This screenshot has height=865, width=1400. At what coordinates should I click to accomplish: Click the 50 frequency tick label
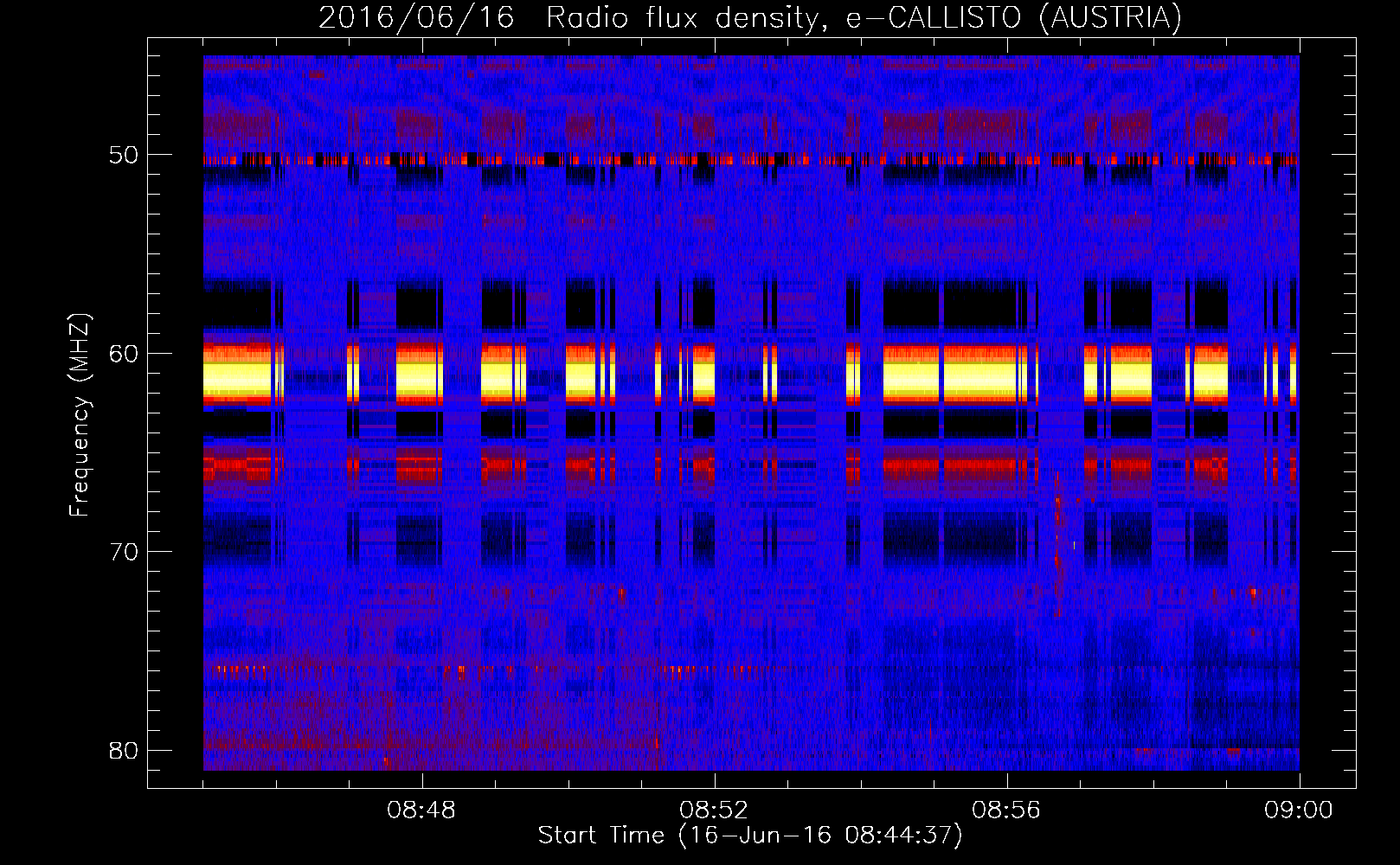click(x=124, y=156)
